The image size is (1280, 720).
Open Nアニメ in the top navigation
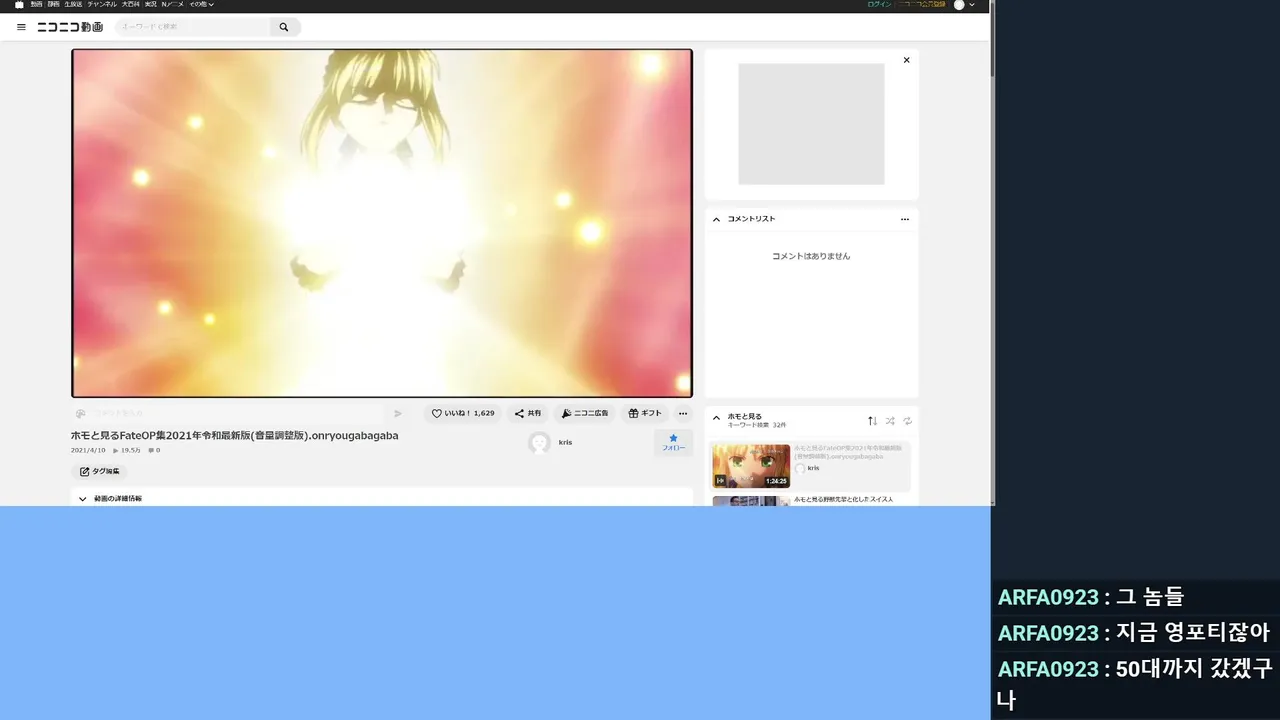click(x=172, y=5)
